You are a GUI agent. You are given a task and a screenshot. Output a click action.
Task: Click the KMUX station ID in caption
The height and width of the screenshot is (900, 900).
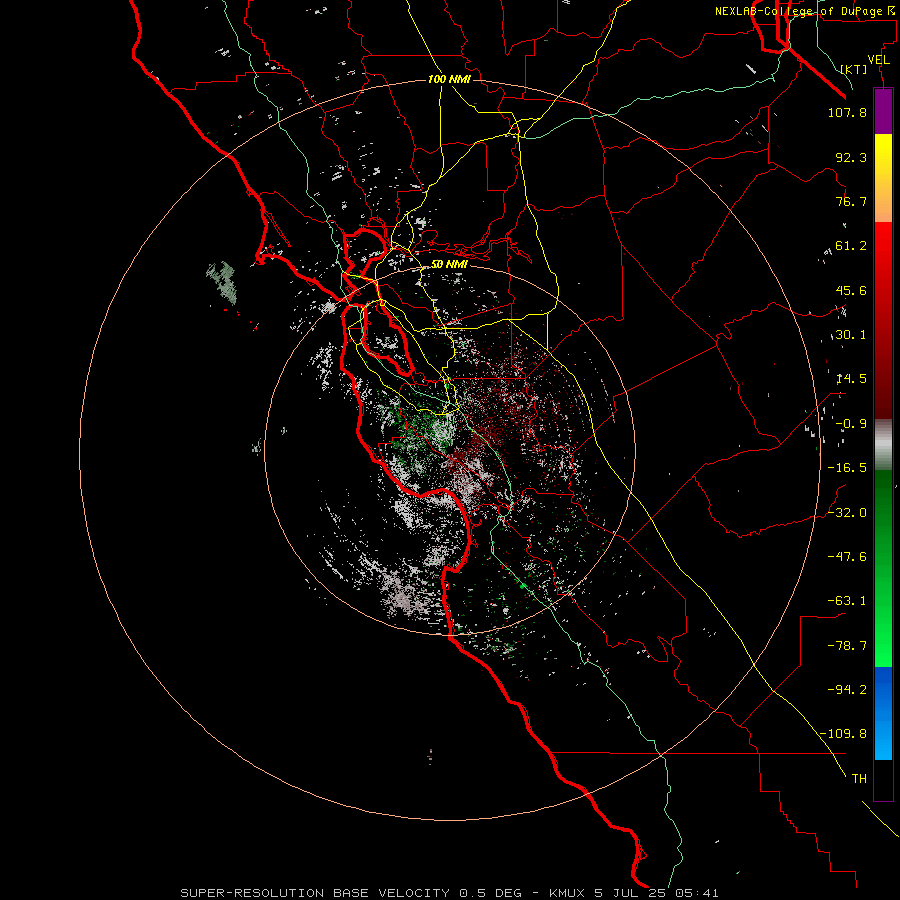coord(569,893)
